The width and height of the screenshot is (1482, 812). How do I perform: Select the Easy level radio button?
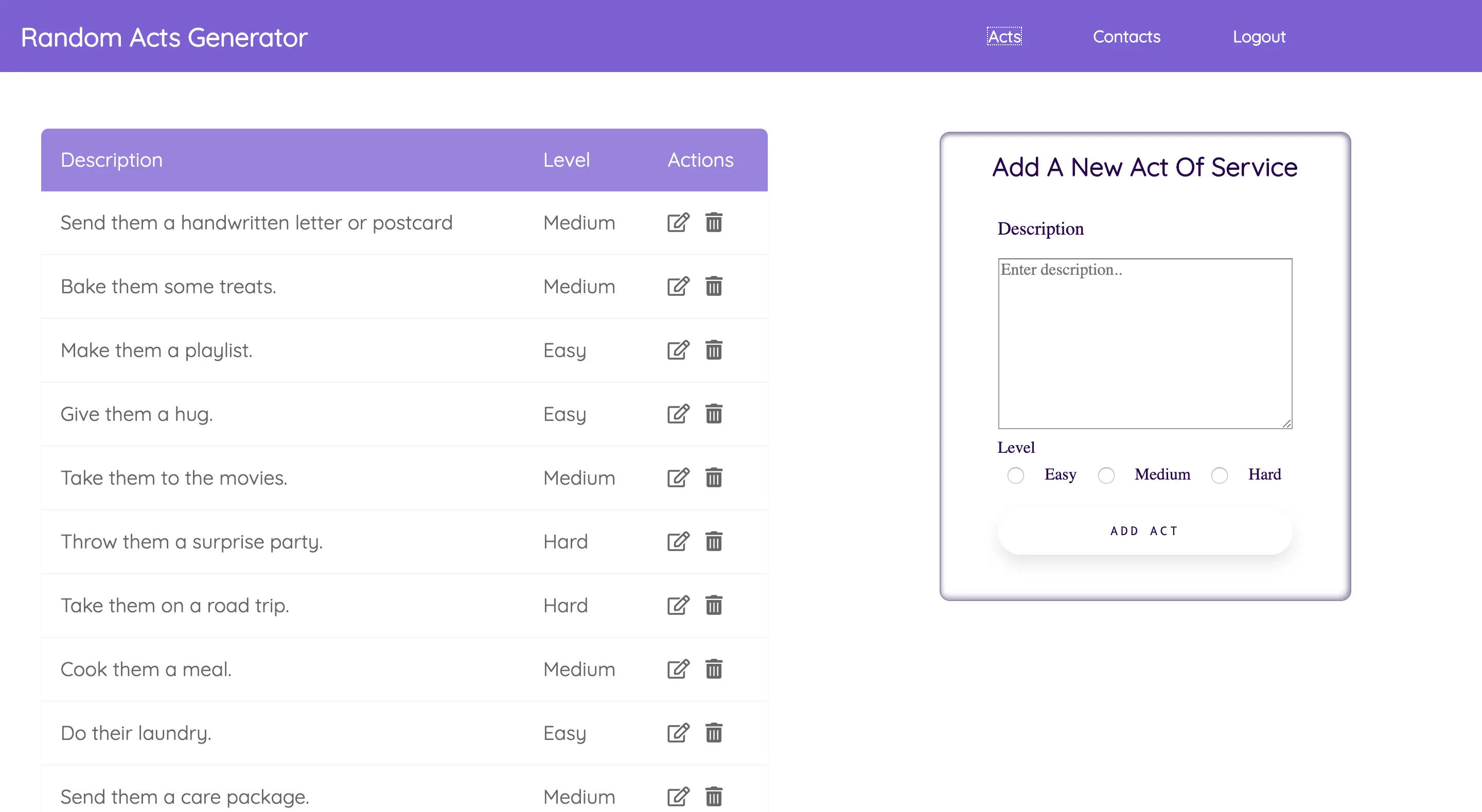click(x=1015, y=475)
